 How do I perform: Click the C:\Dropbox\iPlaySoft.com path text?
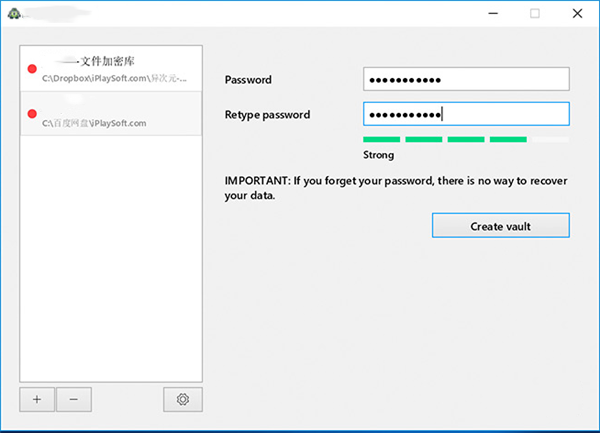coord(114,78)
